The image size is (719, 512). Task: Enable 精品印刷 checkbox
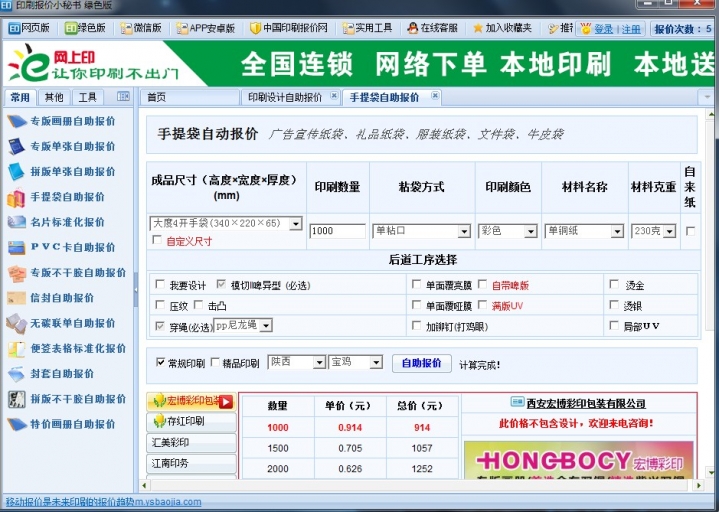click(x=215, y=363)
